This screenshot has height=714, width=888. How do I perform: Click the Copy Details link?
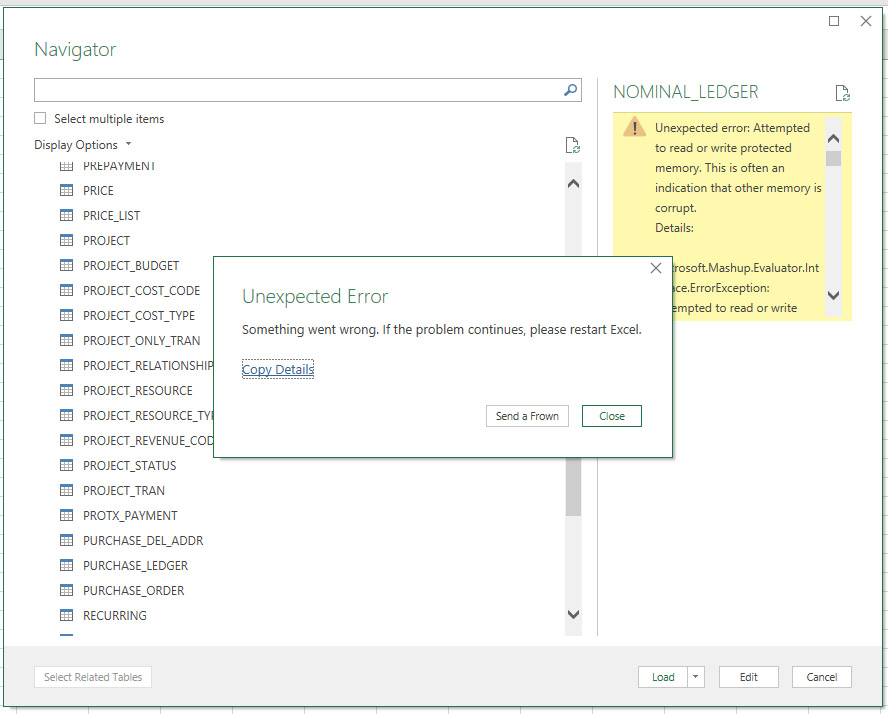coord(278,369)
